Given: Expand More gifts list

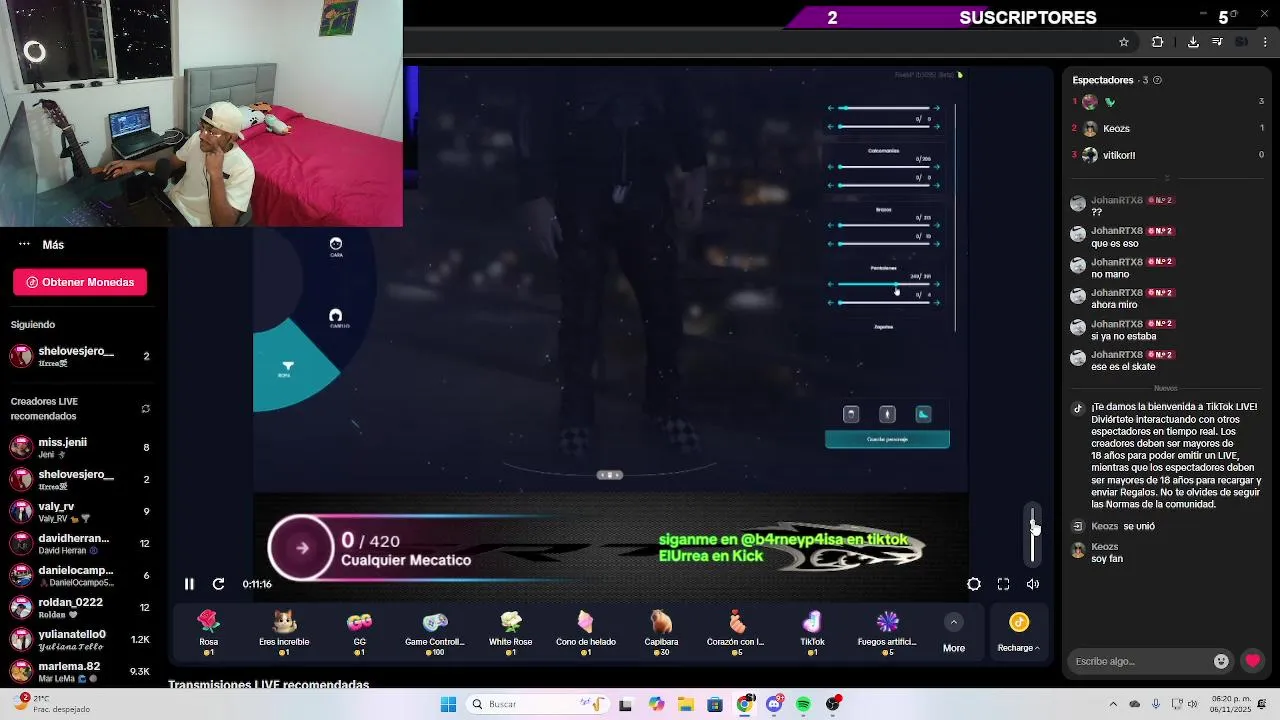Looking at the screenshot, I should [x=954, y=634].
